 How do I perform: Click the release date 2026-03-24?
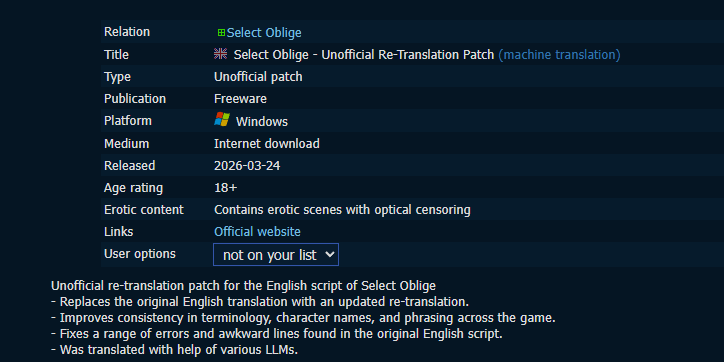[x=247, y=166]
